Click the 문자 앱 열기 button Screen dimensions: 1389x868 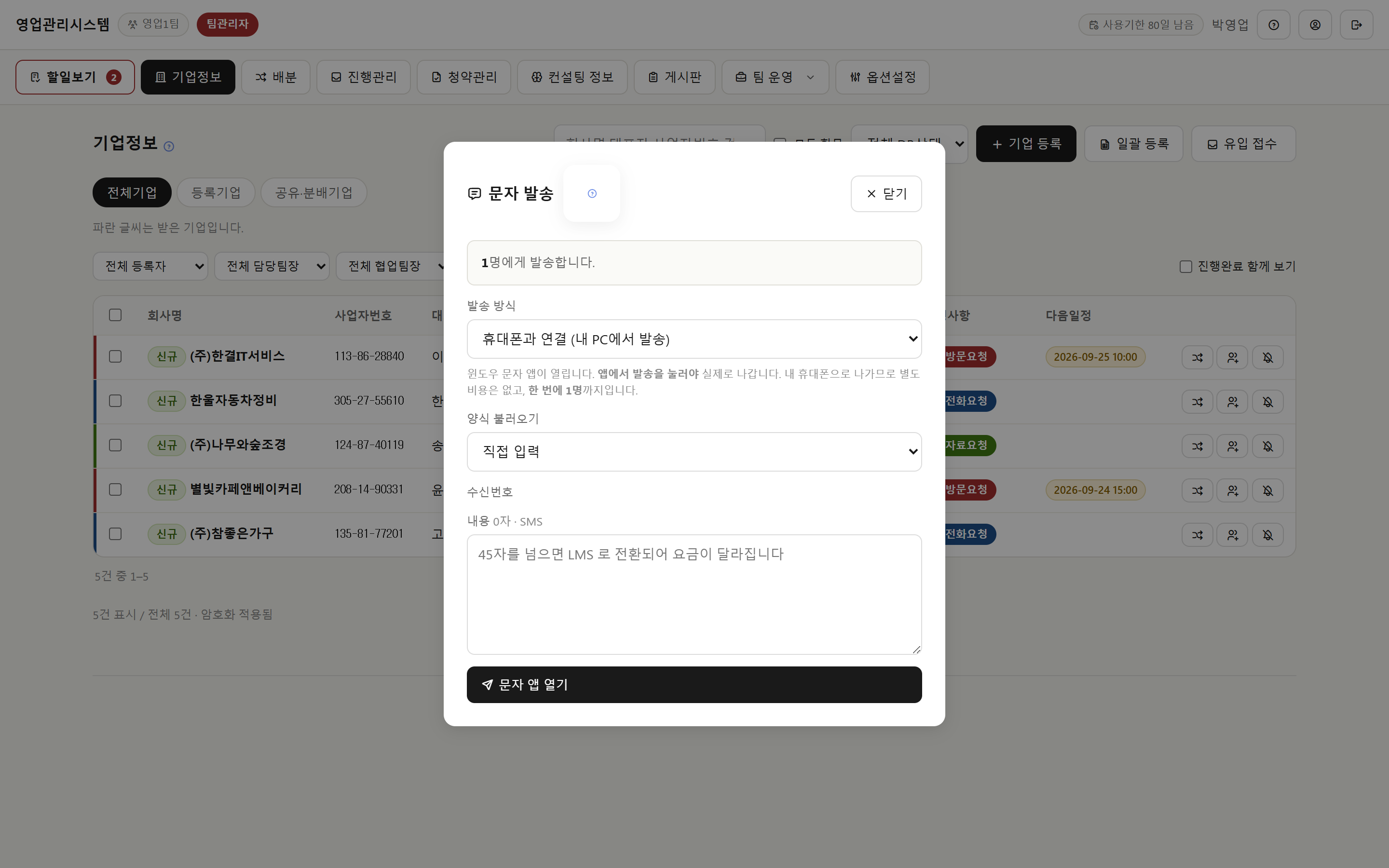(x=694, y=684)
